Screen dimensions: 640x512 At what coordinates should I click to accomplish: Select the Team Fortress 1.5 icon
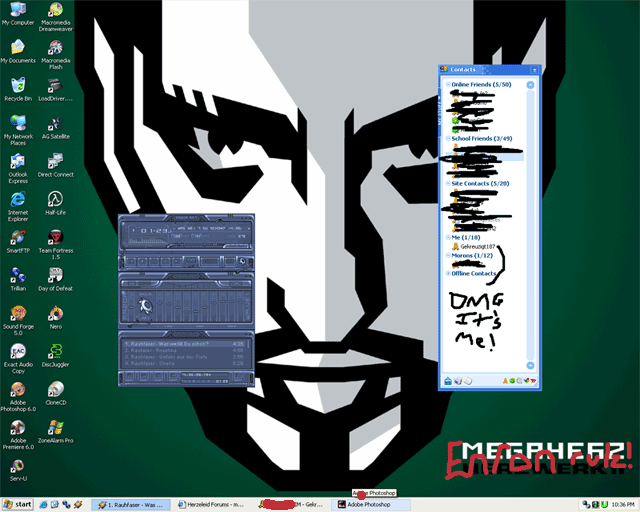[56, 244]
